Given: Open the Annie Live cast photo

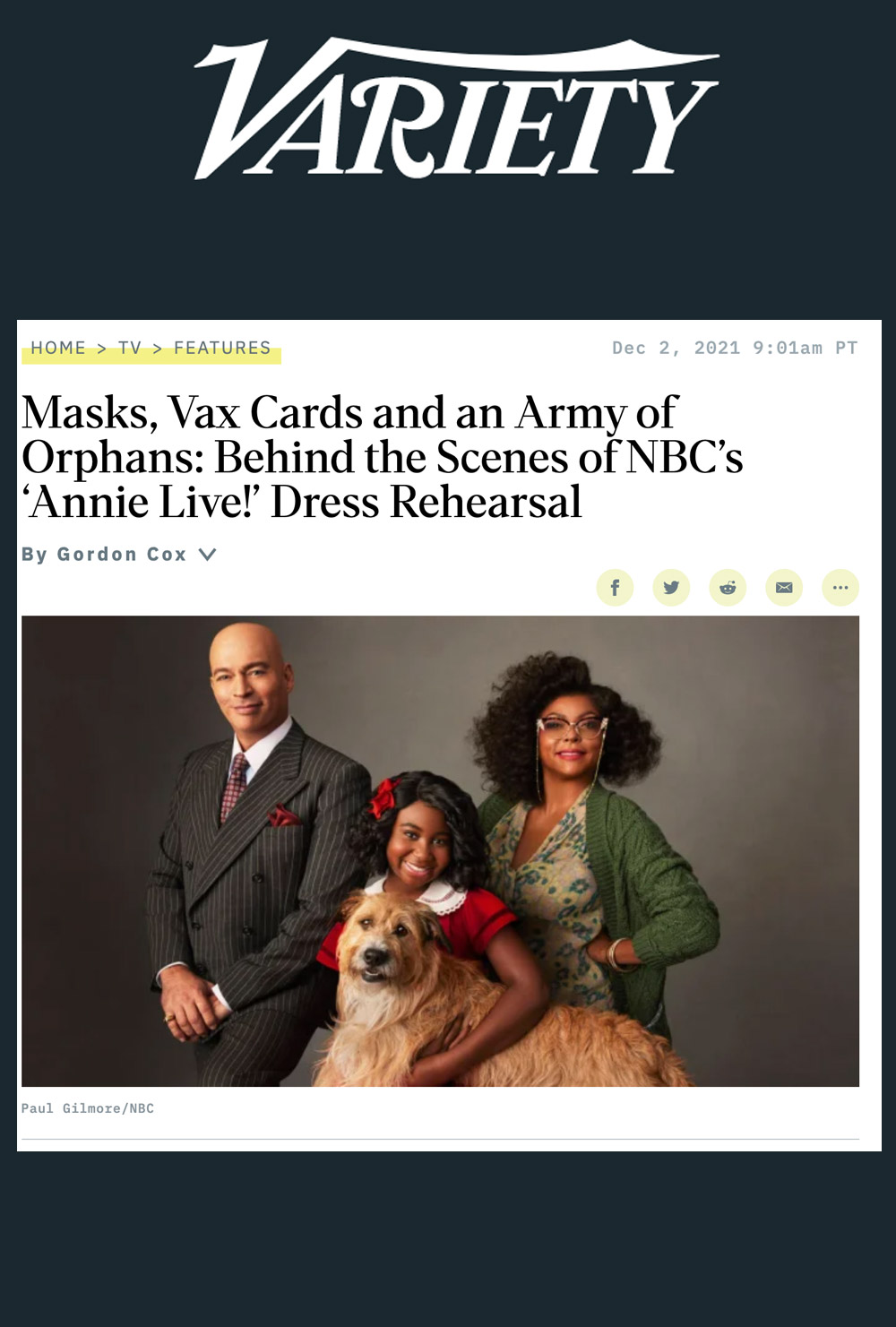Looking at the screenshot, I should [x=440, y=851].
